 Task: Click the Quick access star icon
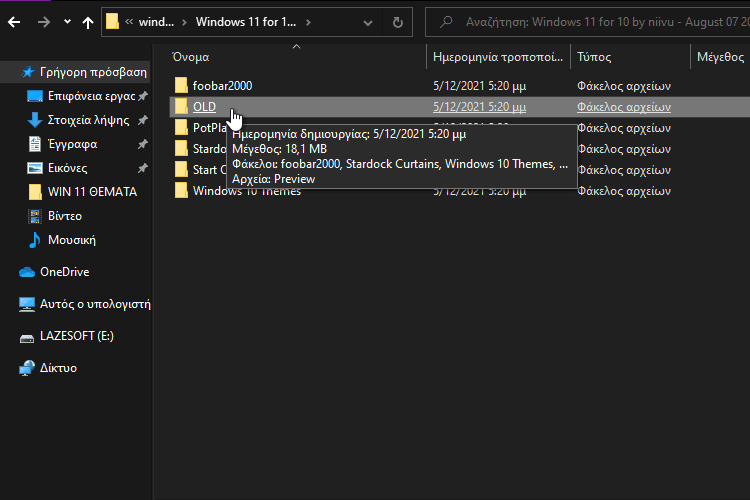(x=28, y=72)
